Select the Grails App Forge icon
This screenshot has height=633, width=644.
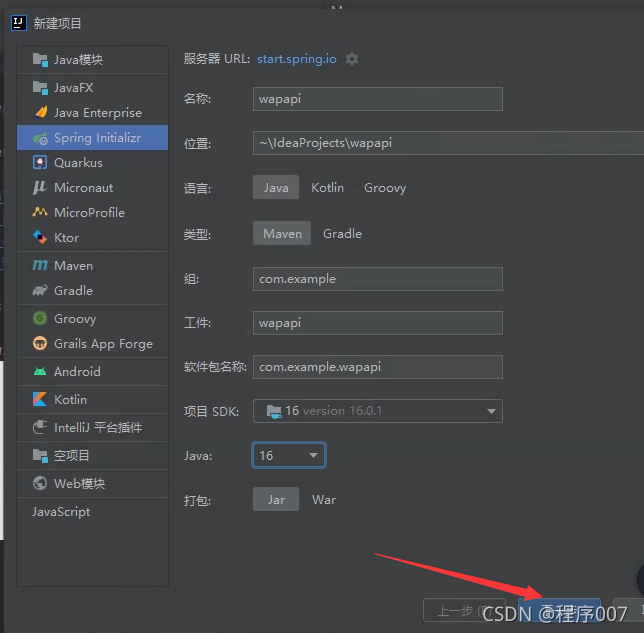[40, 343]
